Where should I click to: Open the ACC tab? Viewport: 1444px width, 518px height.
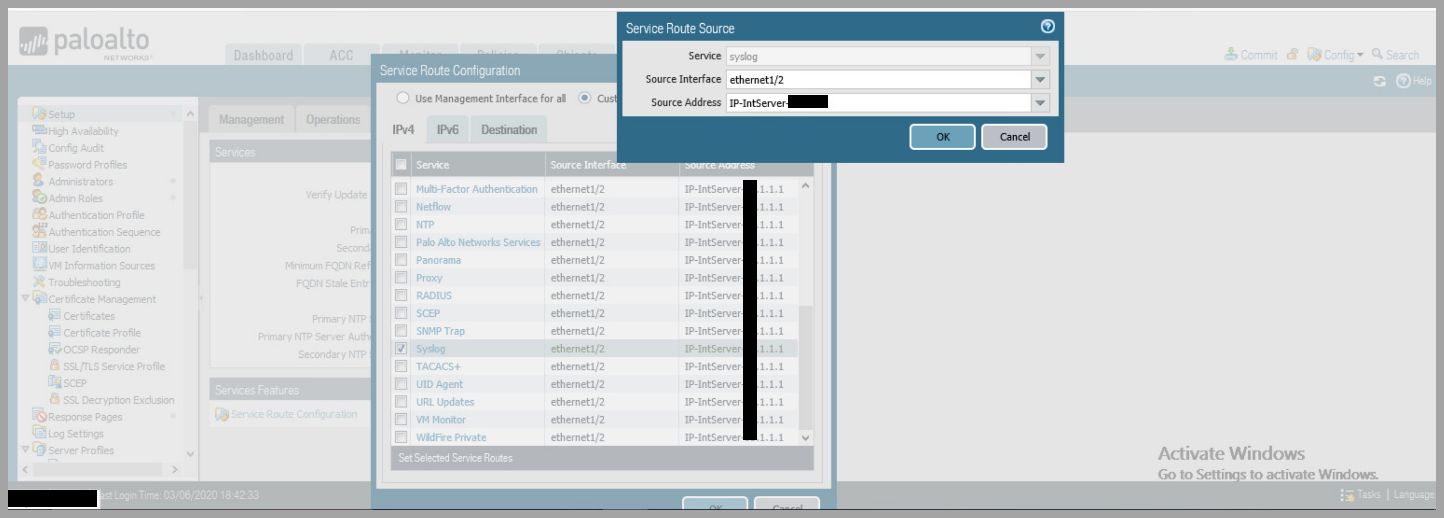(x=342, y=55)
